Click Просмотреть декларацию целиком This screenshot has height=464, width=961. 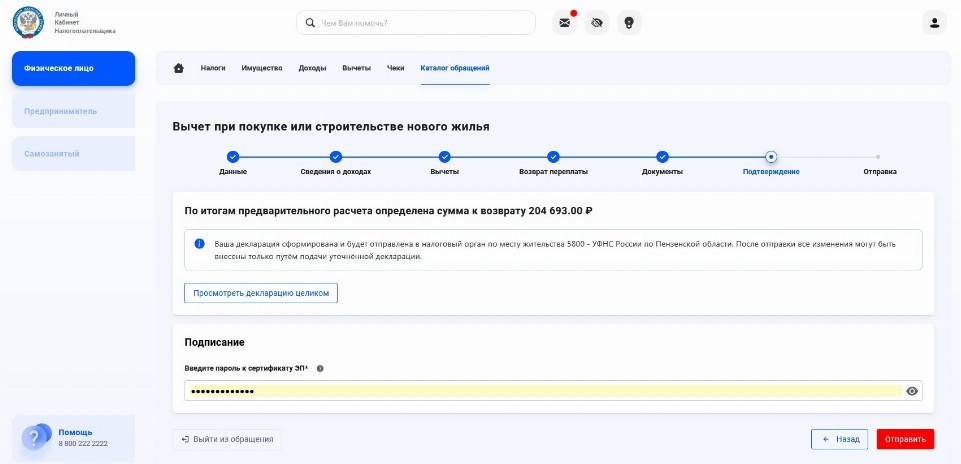(x=261, y=293)
